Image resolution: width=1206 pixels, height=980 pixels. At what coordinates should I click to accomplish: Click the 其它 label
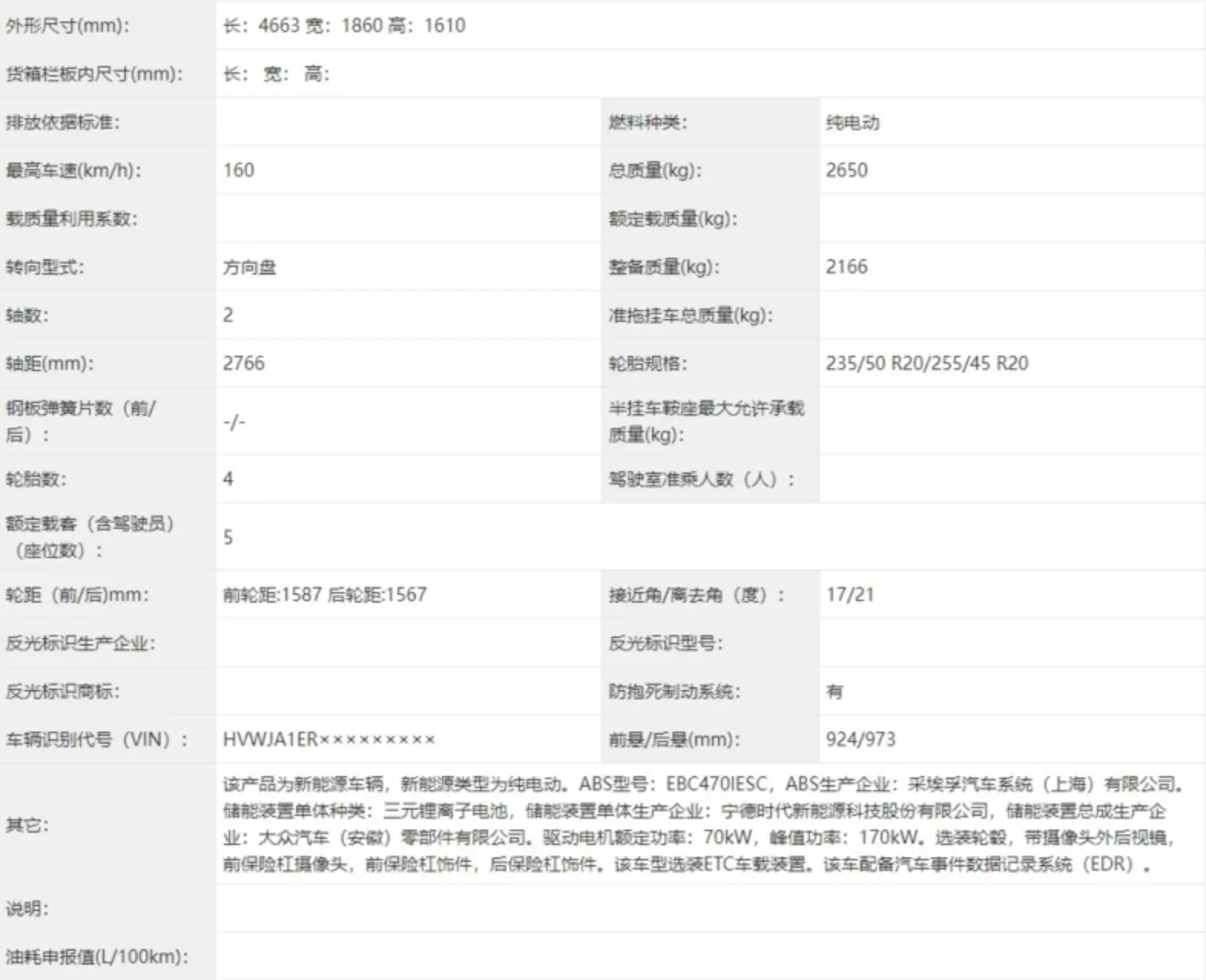point(27,824)
